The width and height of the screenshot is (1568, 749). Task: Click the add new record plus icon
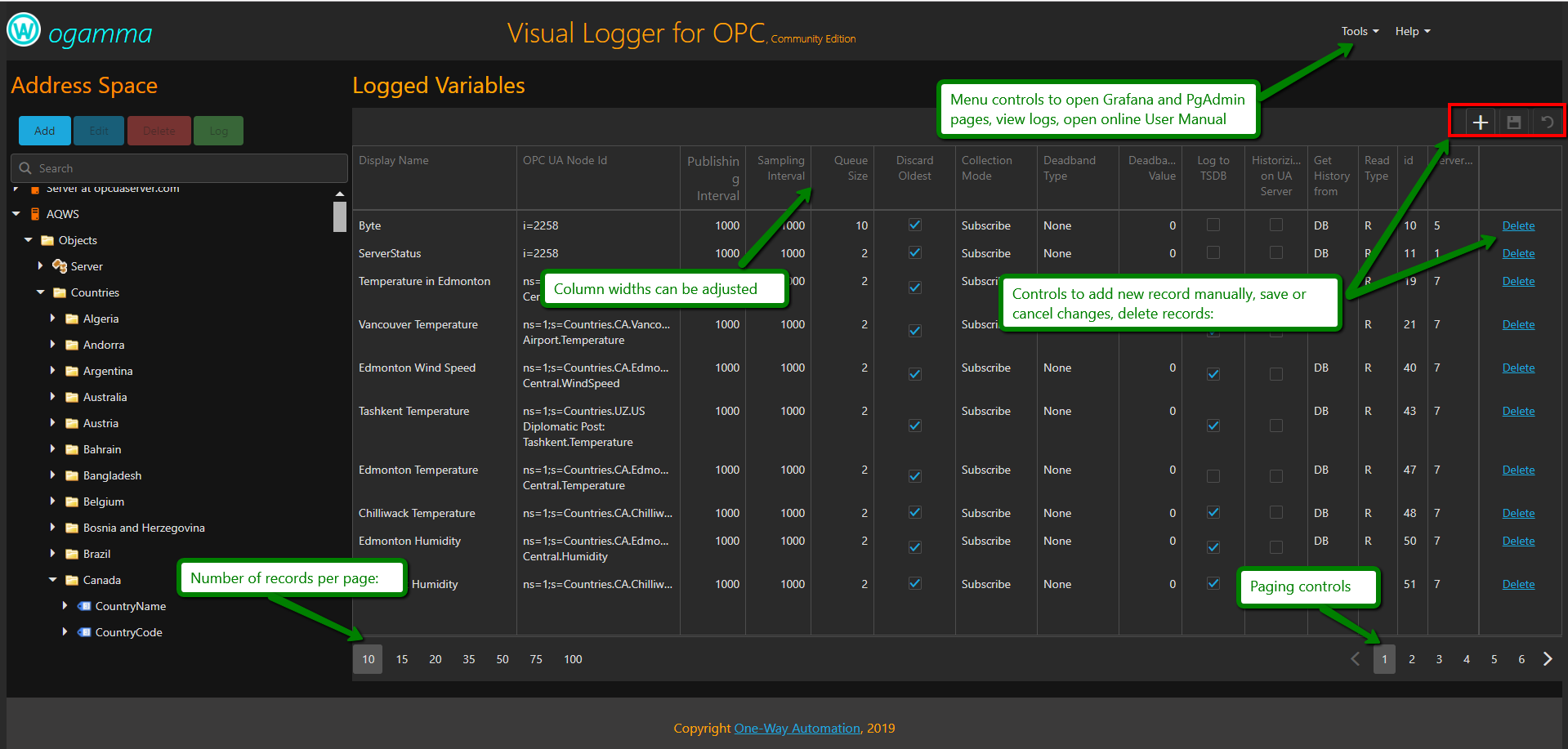tap(1480, 123)
